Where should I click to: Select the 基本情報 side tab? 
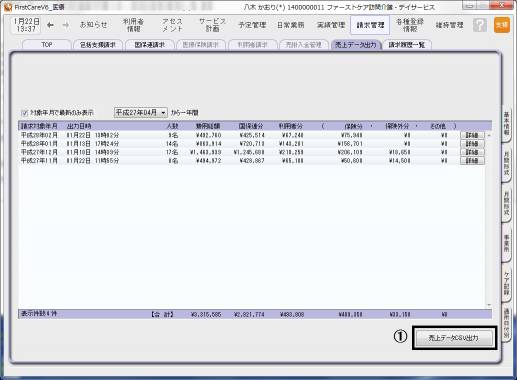click(x=506, y=123)
